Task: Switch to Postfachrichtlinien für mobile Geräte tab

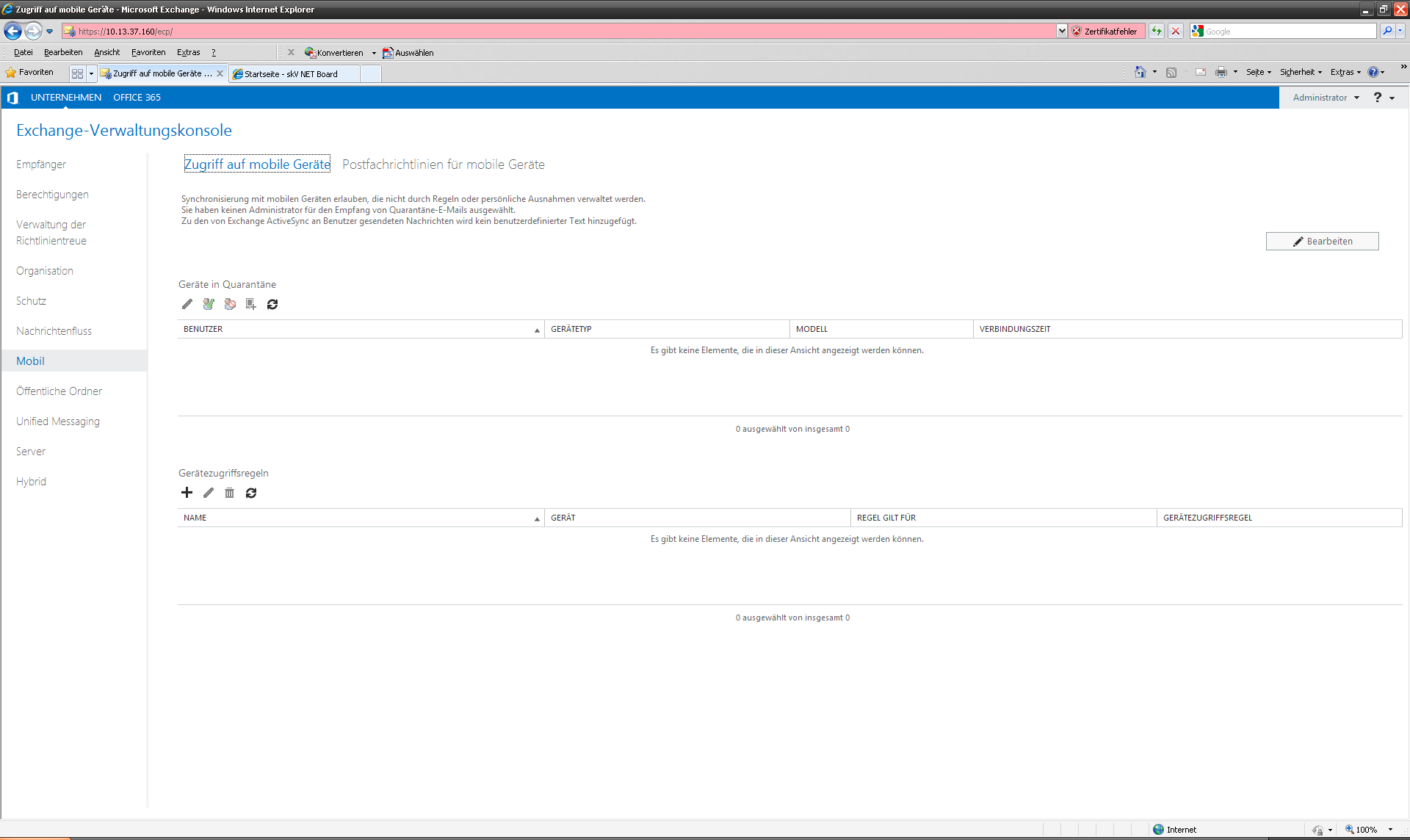Action: click(x=443, y=164)
